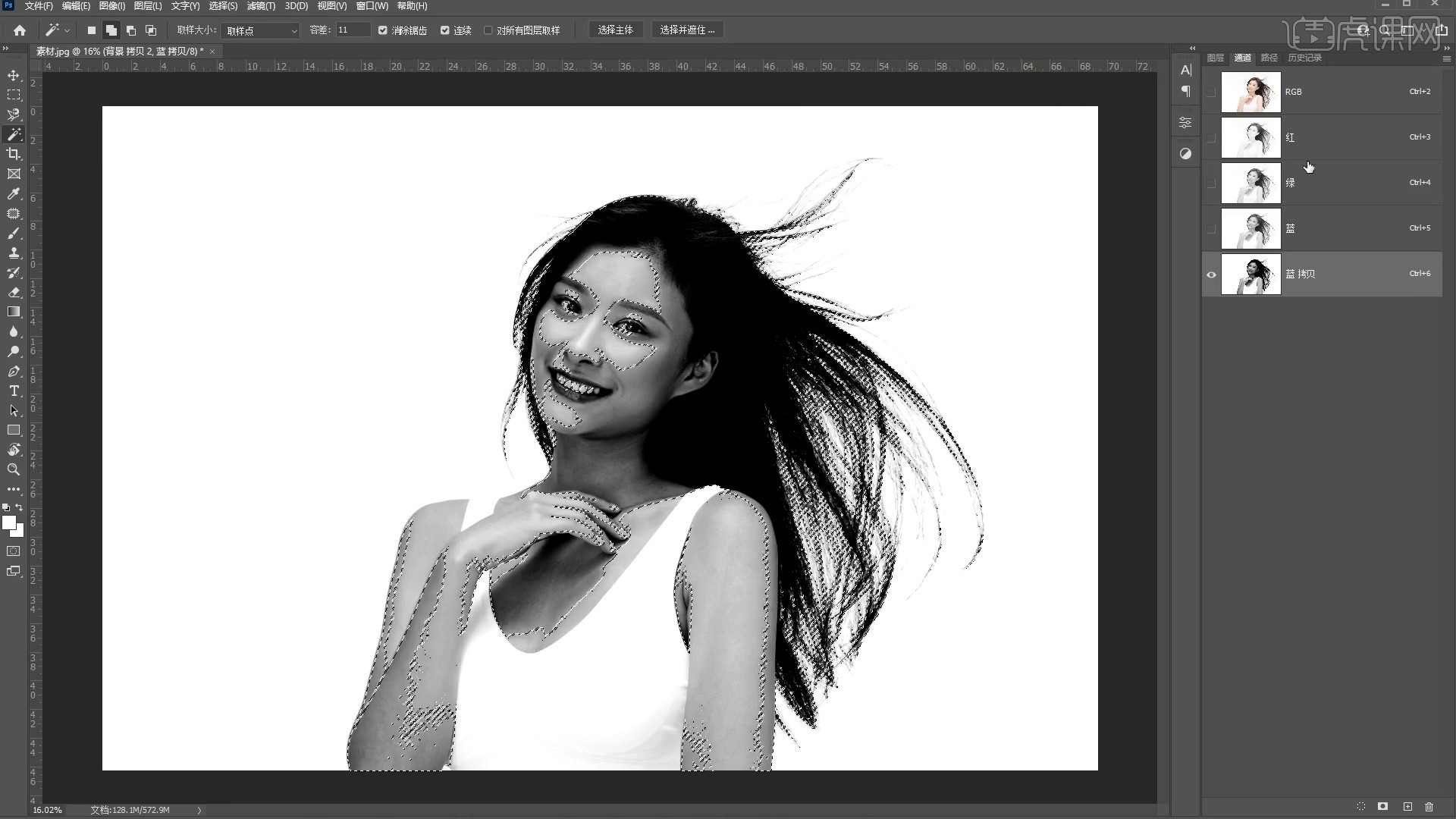Viewport: 1456px width, 819px height.
Task: Delete the current channel
Action: pos(1429,806)
